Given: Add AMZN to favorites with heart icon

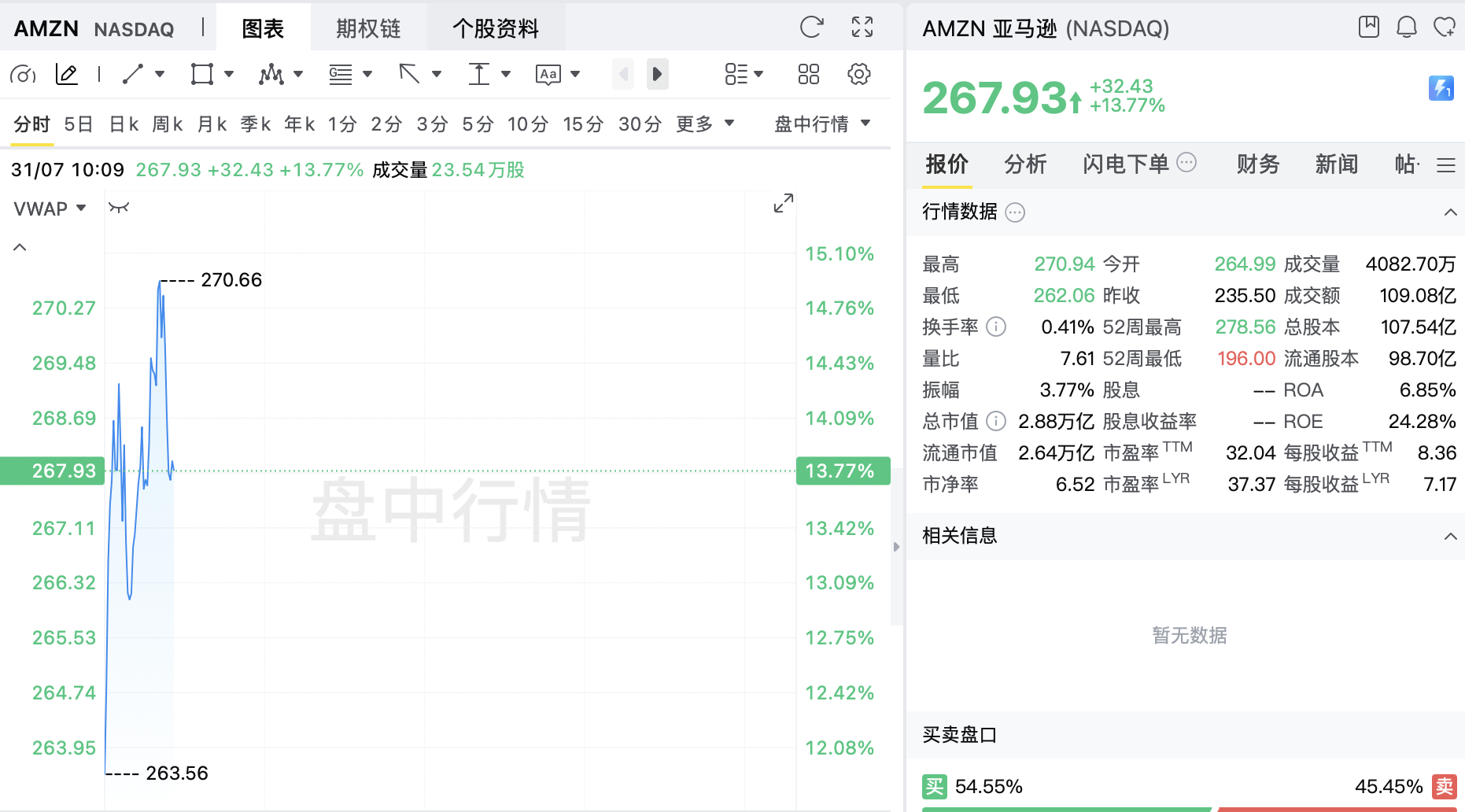Looking at the screenshot, I should tap(1445, 27).
